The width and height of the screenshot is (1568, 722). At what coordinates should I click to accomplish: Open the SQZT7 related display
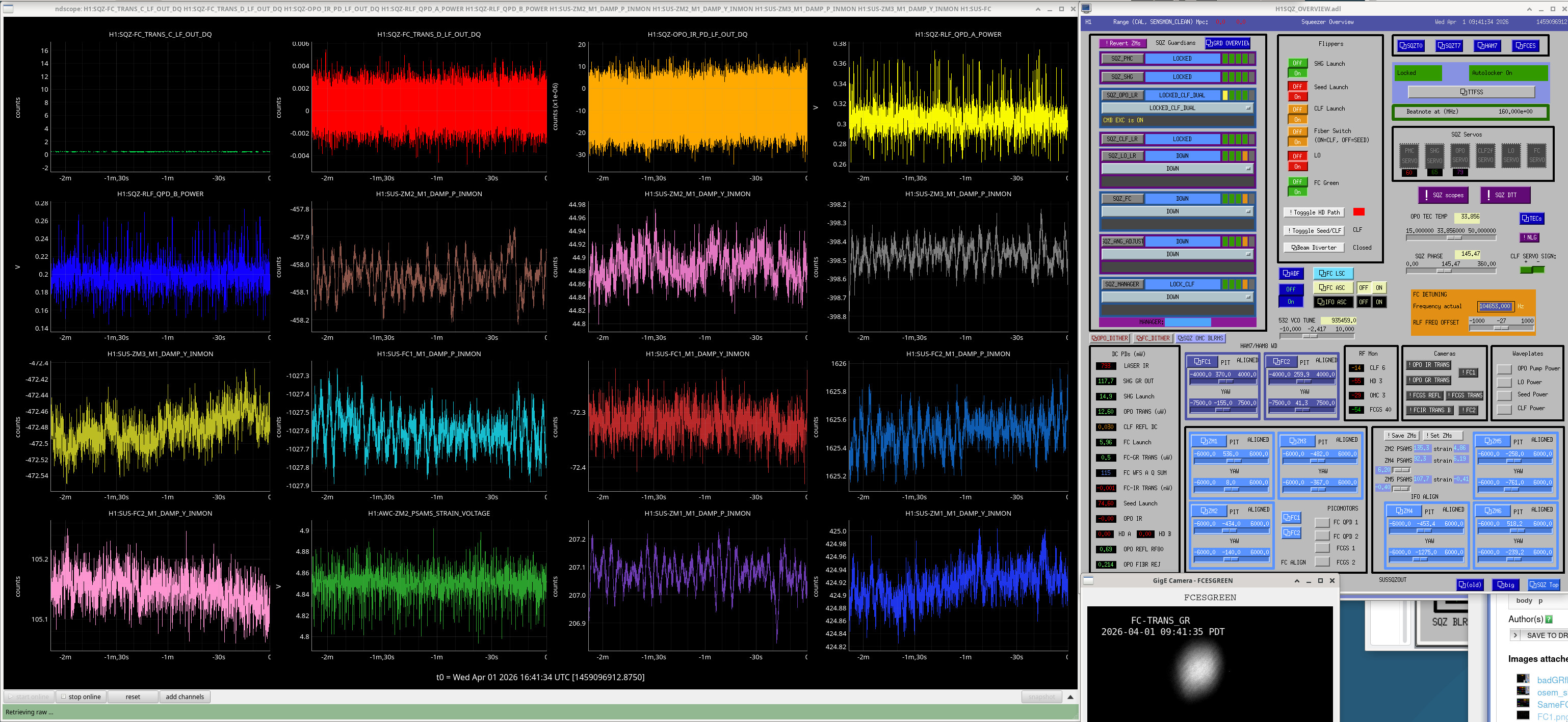pyautogui.click(x=1449, y=46)
